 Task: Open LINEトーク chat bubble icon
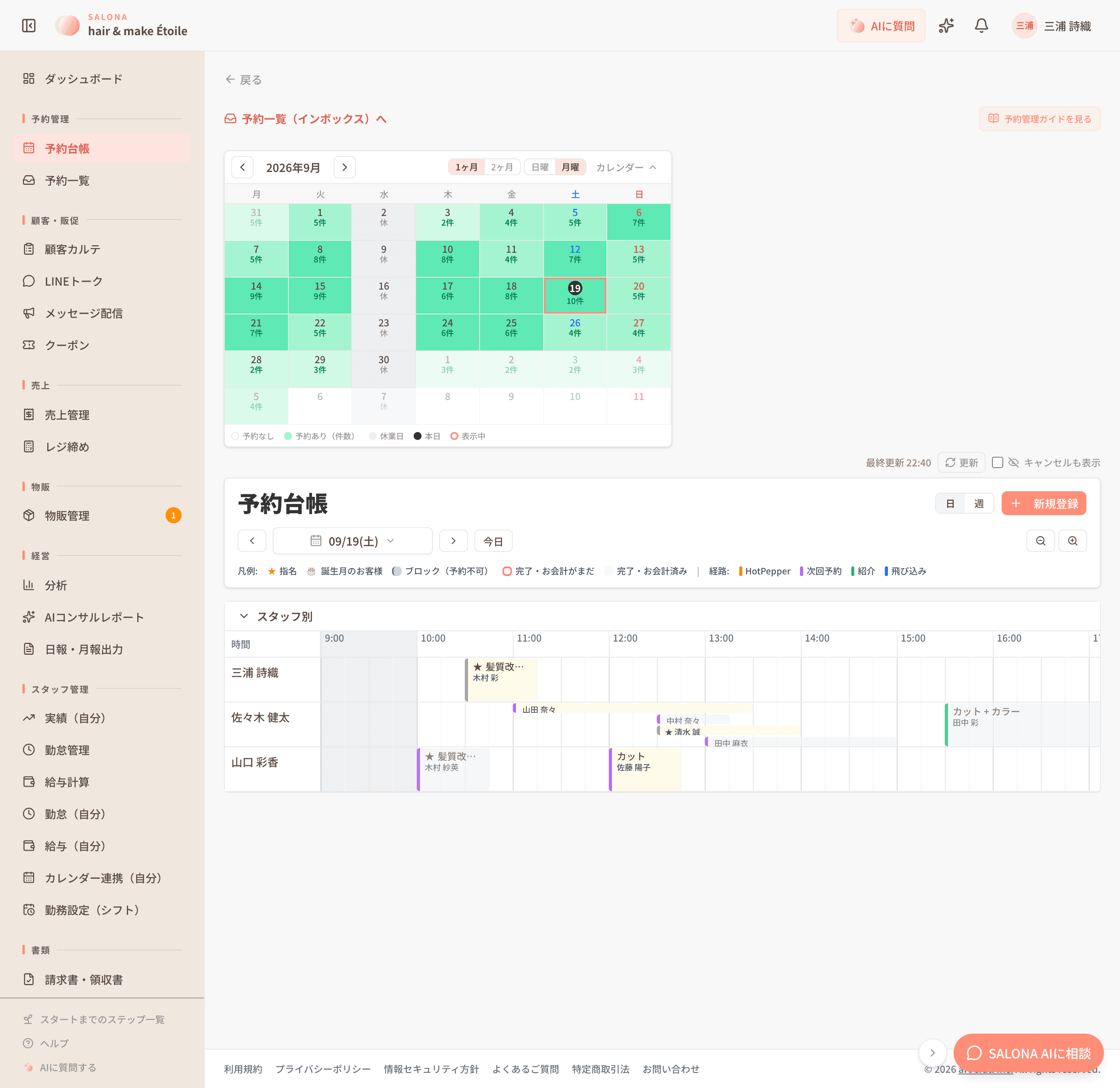tap(28, 280)
